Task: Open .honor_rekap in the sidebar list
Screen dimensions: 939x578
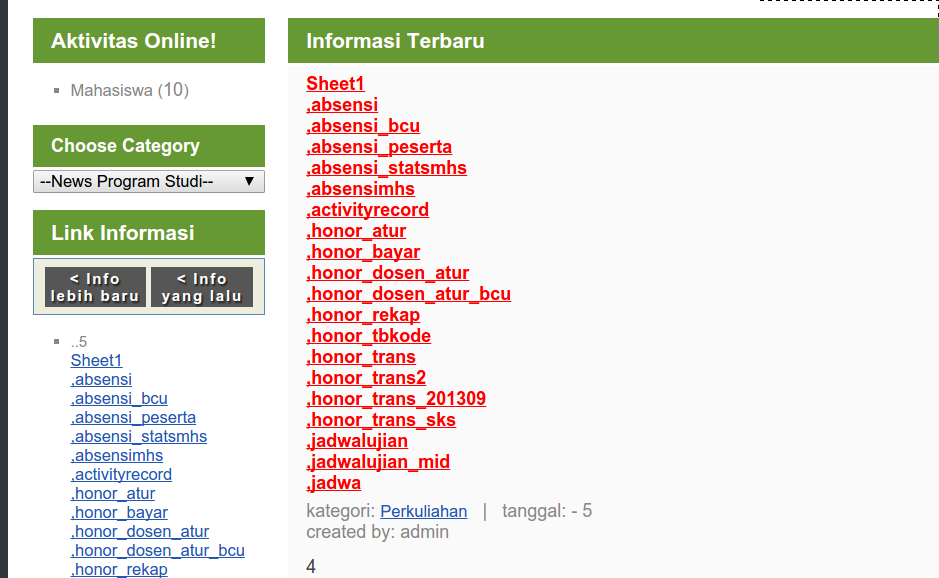Action: pyautogui.click(x=119, y=569)
